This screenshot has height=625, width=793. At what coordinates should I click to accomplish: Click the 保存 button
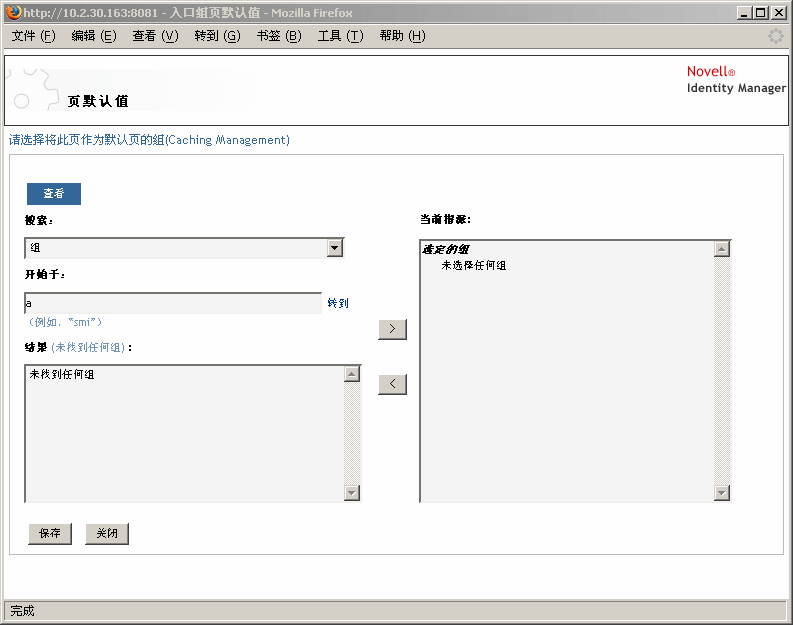pos(50,533)
